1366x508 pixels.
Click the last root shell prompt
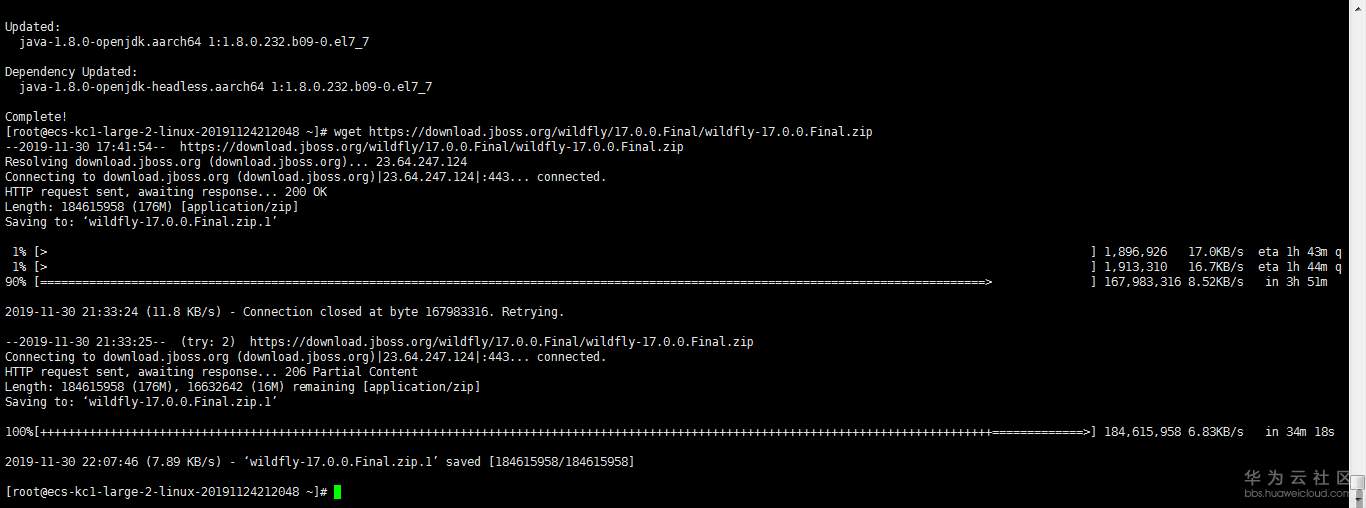pyautogui.click(x=166, y=492)
